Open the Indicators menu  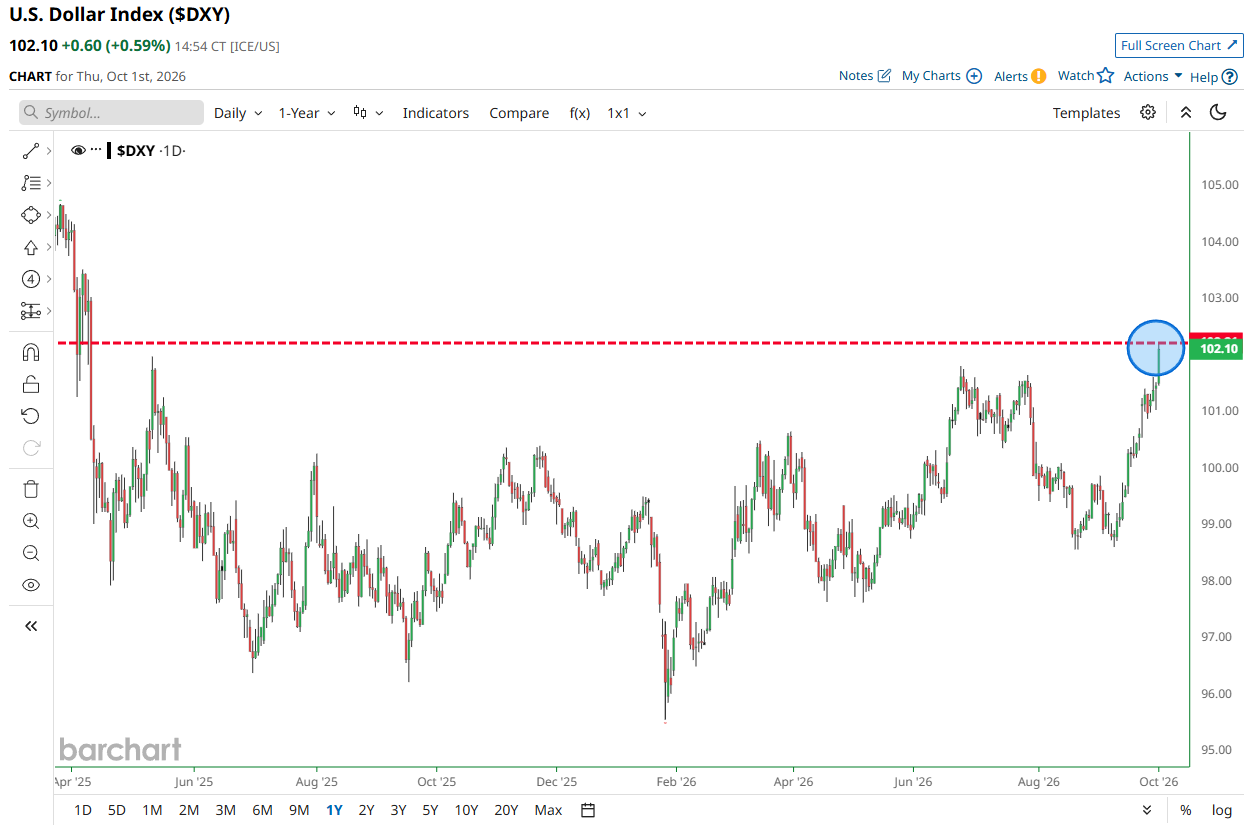click(436, 113)
